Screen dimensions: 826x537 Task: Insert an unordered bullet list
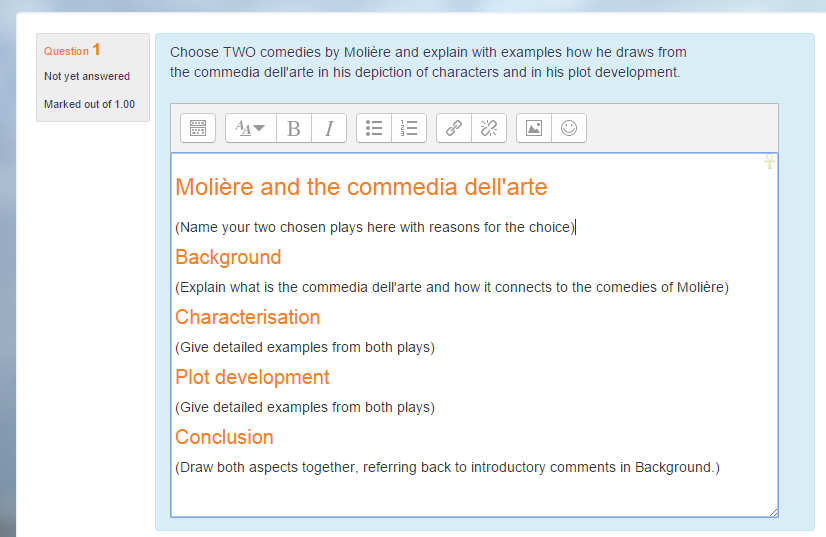coord(374,128)
